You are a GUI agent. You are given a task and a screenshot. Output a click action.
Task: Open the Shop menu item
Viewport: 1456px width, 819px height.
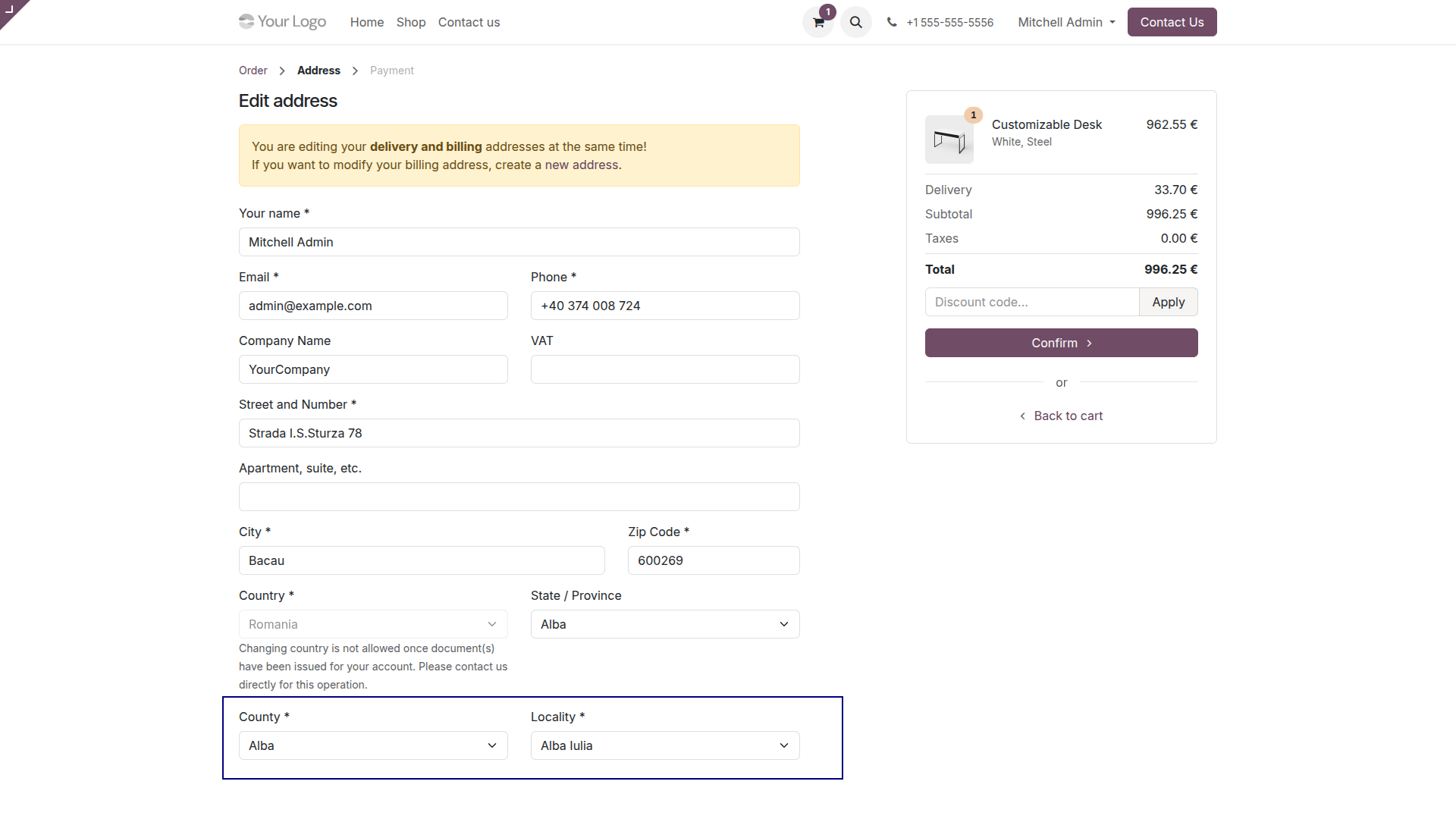tap(411, 22)
